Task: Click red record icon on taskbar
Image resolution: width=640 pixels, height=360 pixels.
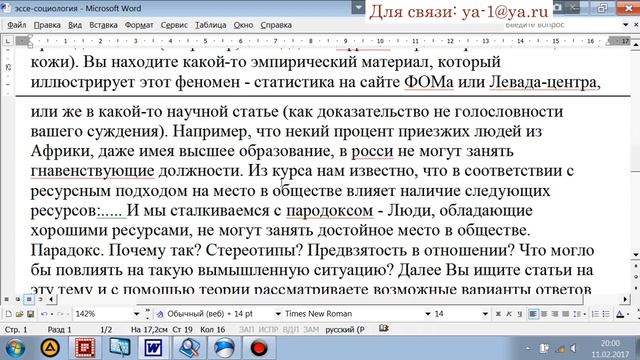Action: pyautogui.click(x=258, y=348)
